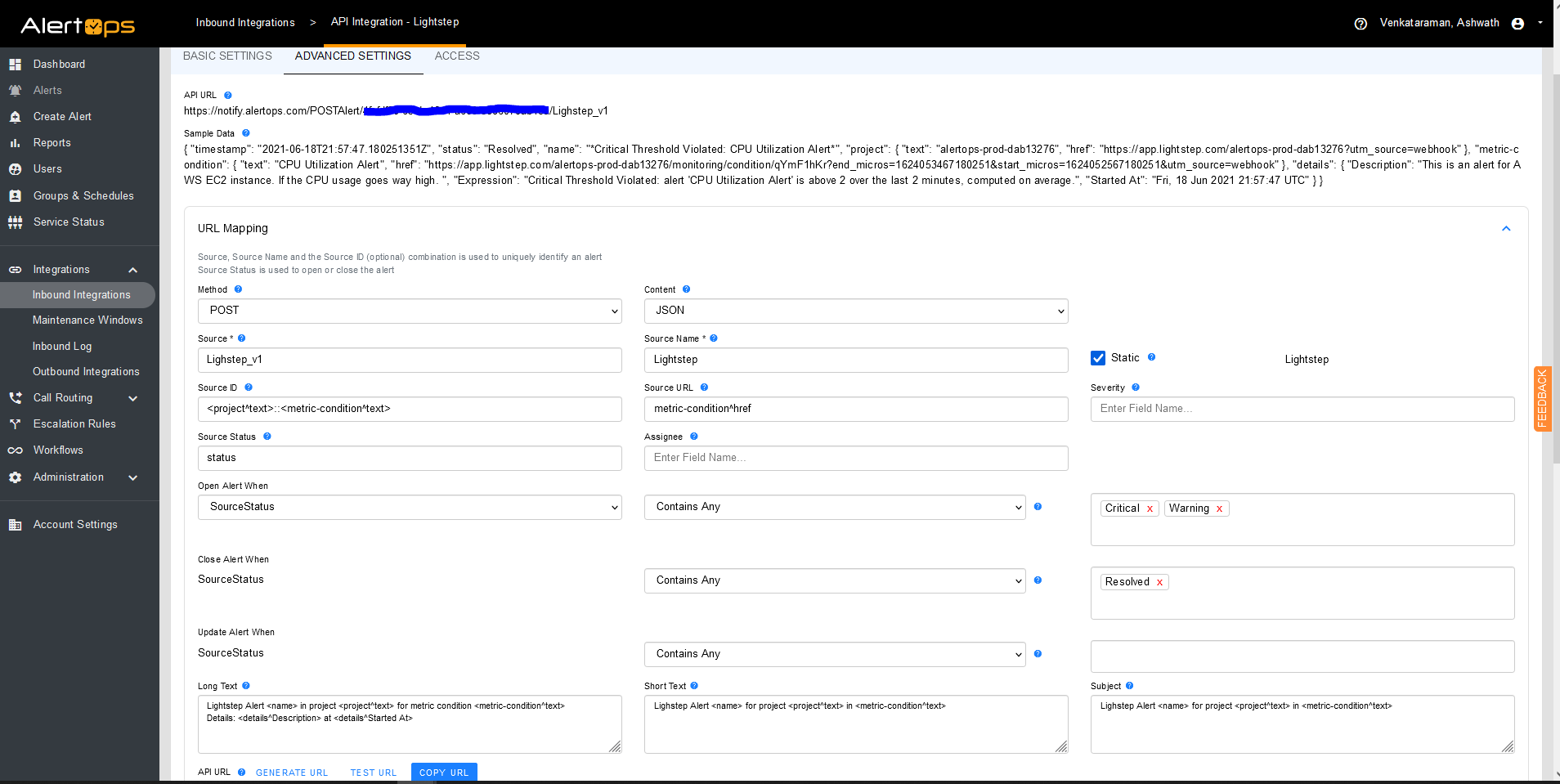Click the Create Alert bell icon
The width and height of the screenshot is (1560, 784).
pyautogui.click(x=15, y=117)
